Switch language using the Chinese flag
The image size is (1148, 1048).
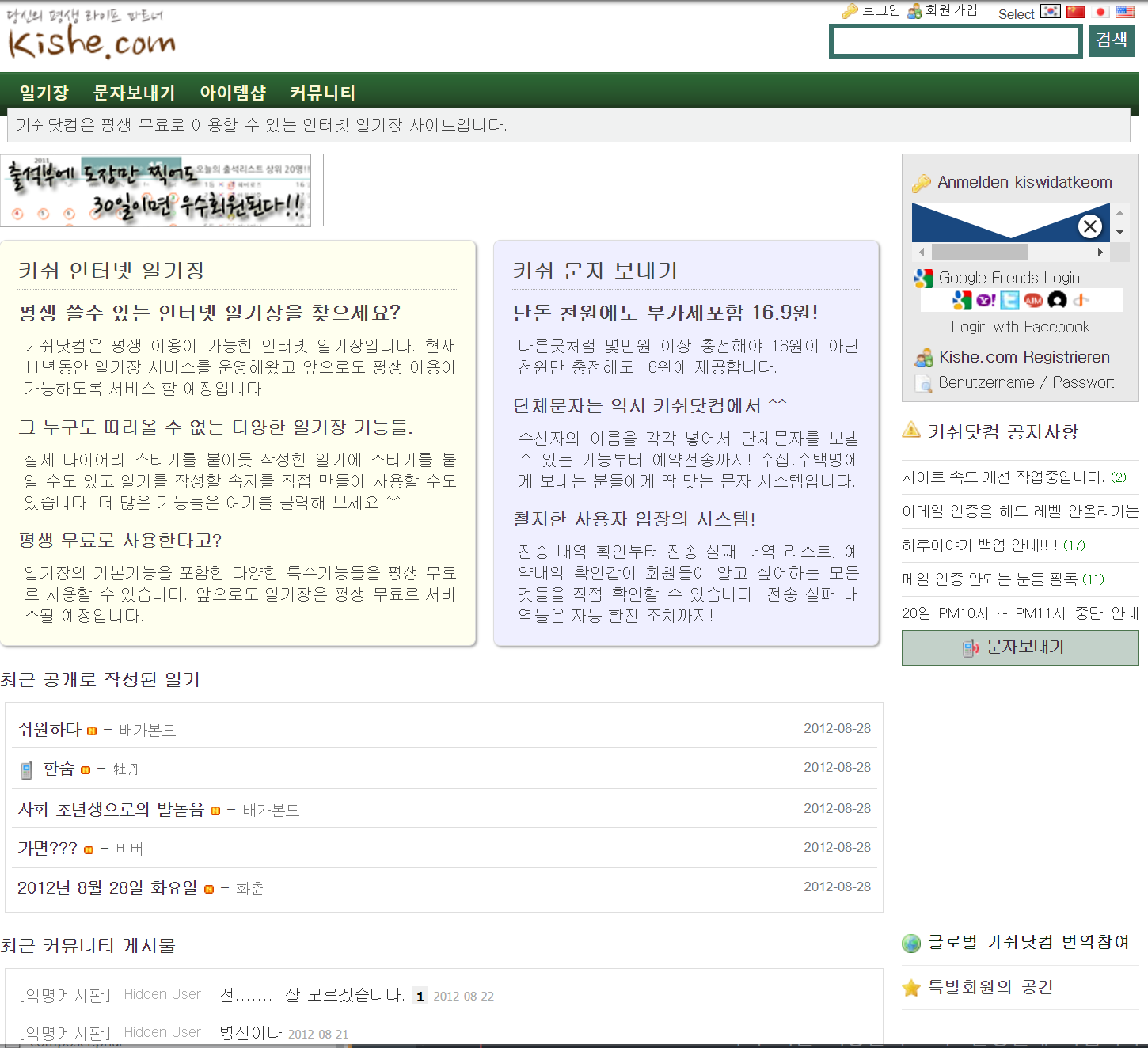[x=1075, y=12]
